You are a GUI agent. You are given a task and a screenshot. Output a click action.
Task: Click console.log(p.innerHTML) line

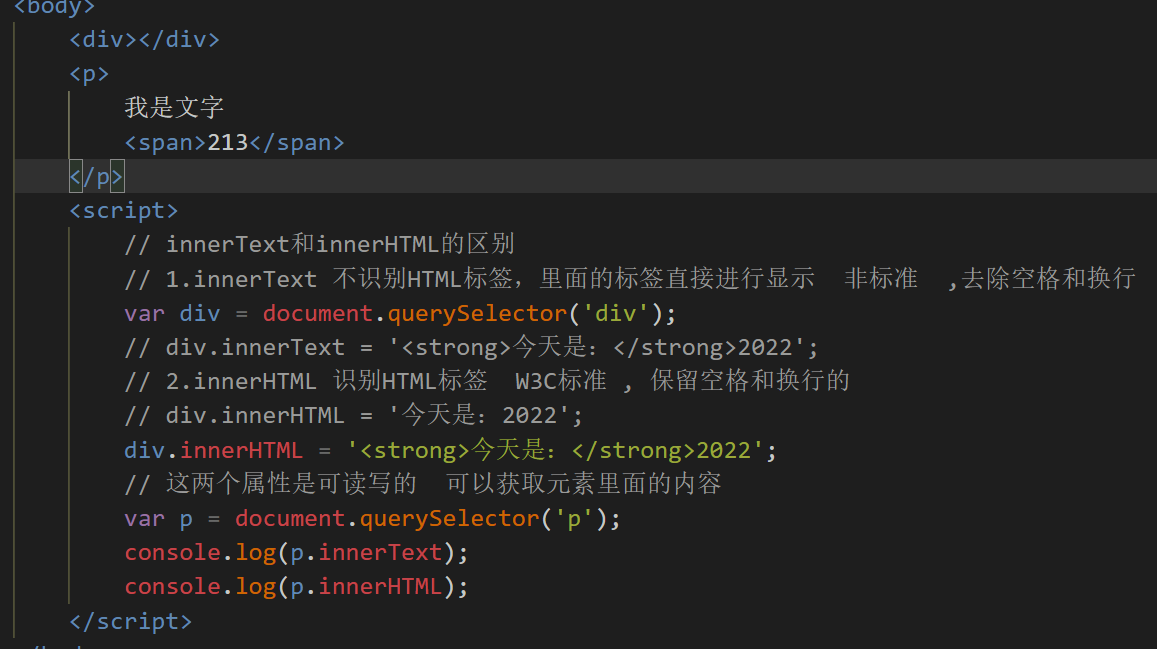[296, 586]
